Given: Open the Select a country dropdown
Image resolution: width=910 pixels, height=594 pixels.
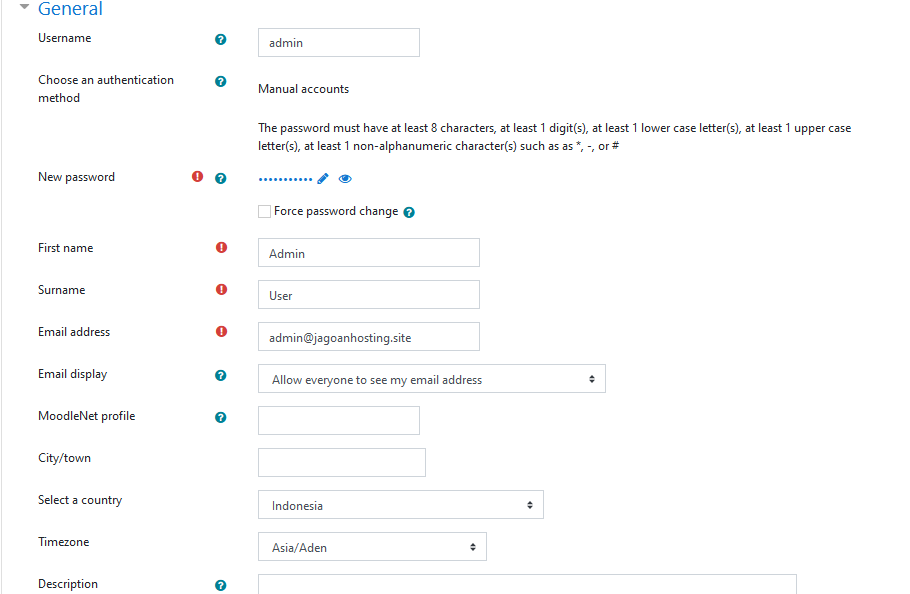Looking at the screenshot, I should pos(401,505).
